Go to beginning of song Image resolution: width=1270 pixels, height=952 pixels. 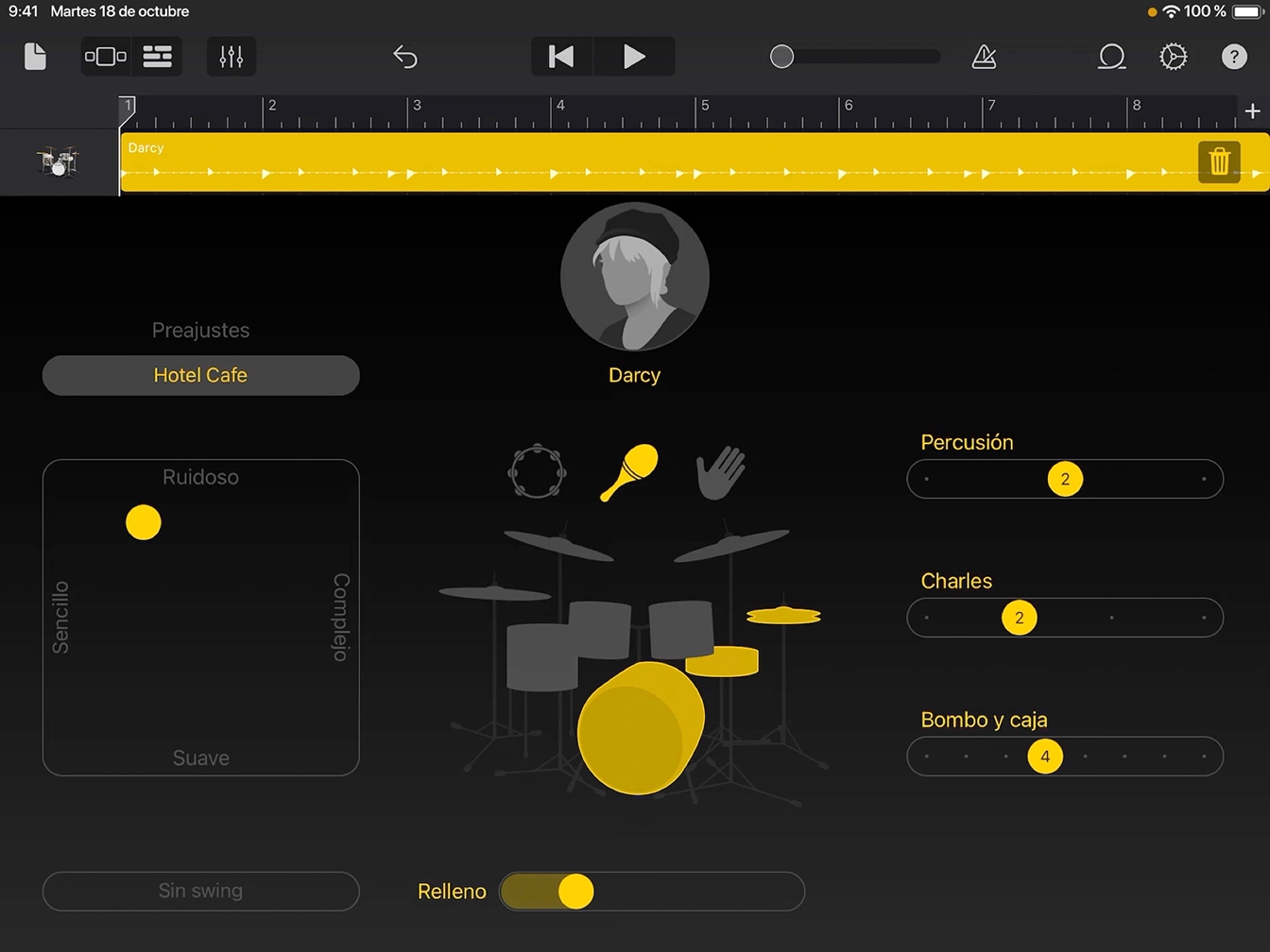pos(561,57)
